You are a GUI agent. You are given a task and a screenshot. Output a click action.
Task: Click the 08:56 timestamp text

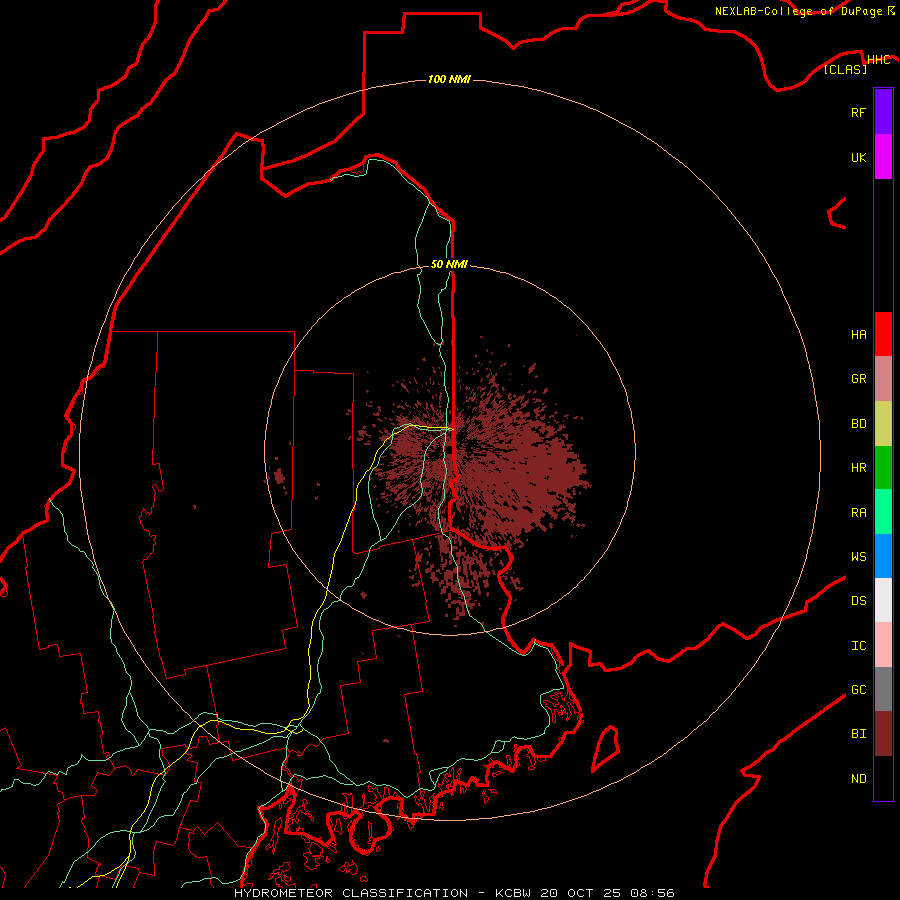coord(652,893)
